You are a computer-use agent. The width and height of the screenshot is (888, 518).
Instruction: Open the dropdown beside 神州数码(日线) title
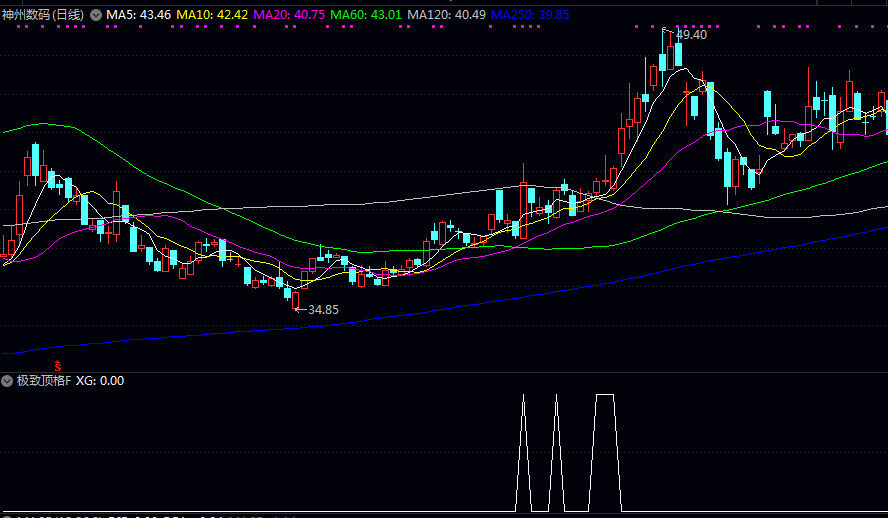96,15
